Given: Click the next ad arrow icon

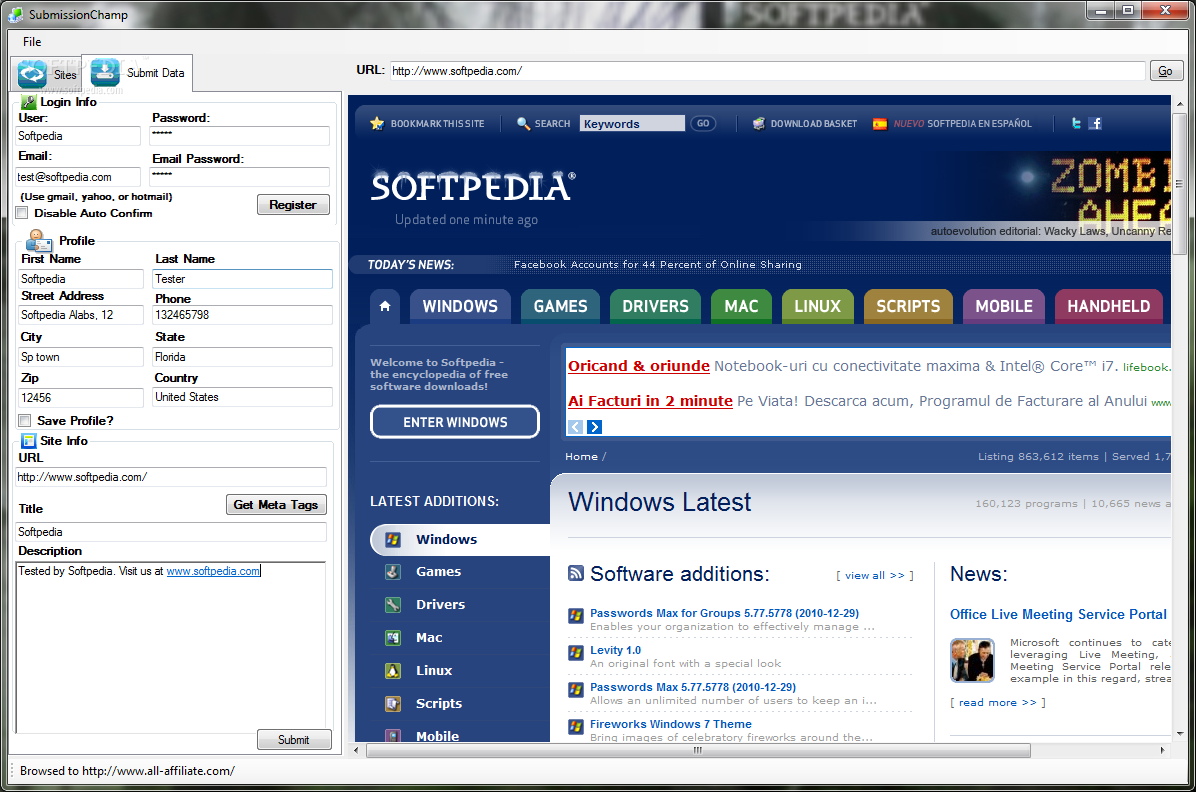Looking at the screenshot, I should (x=595, y=427).
